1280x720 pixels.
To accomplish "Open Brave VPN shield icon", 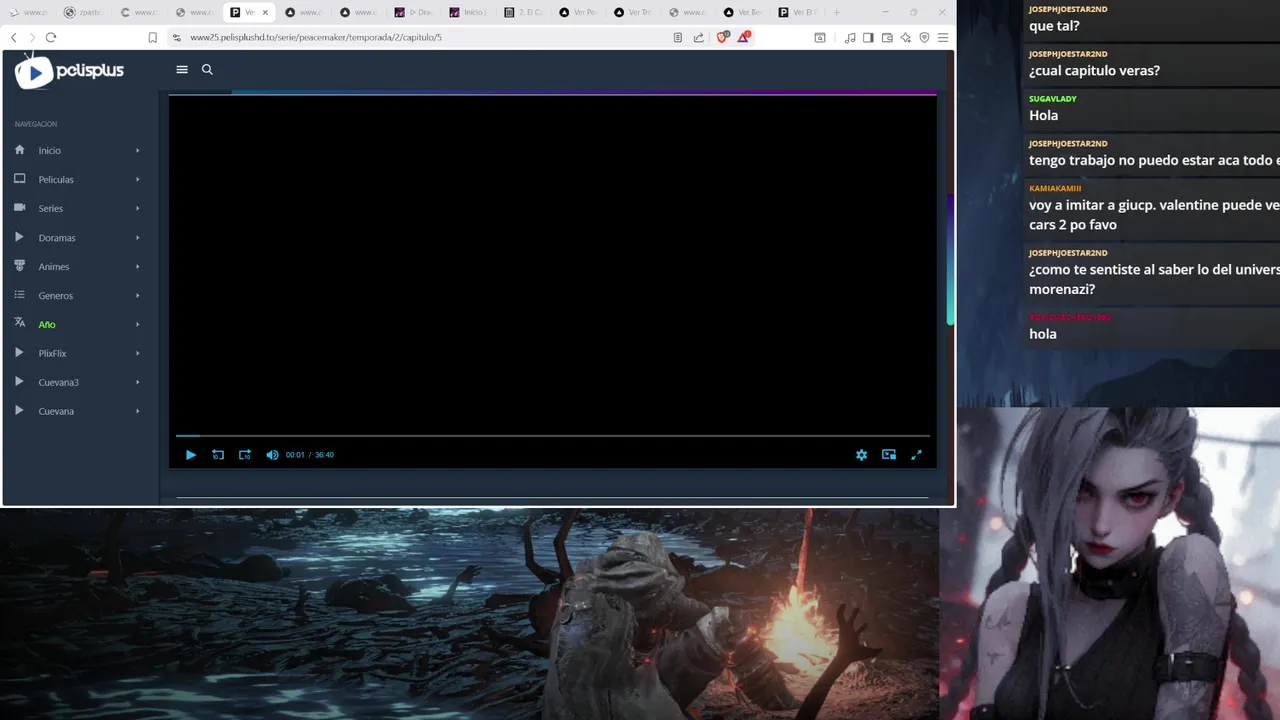I will [924, 37].
